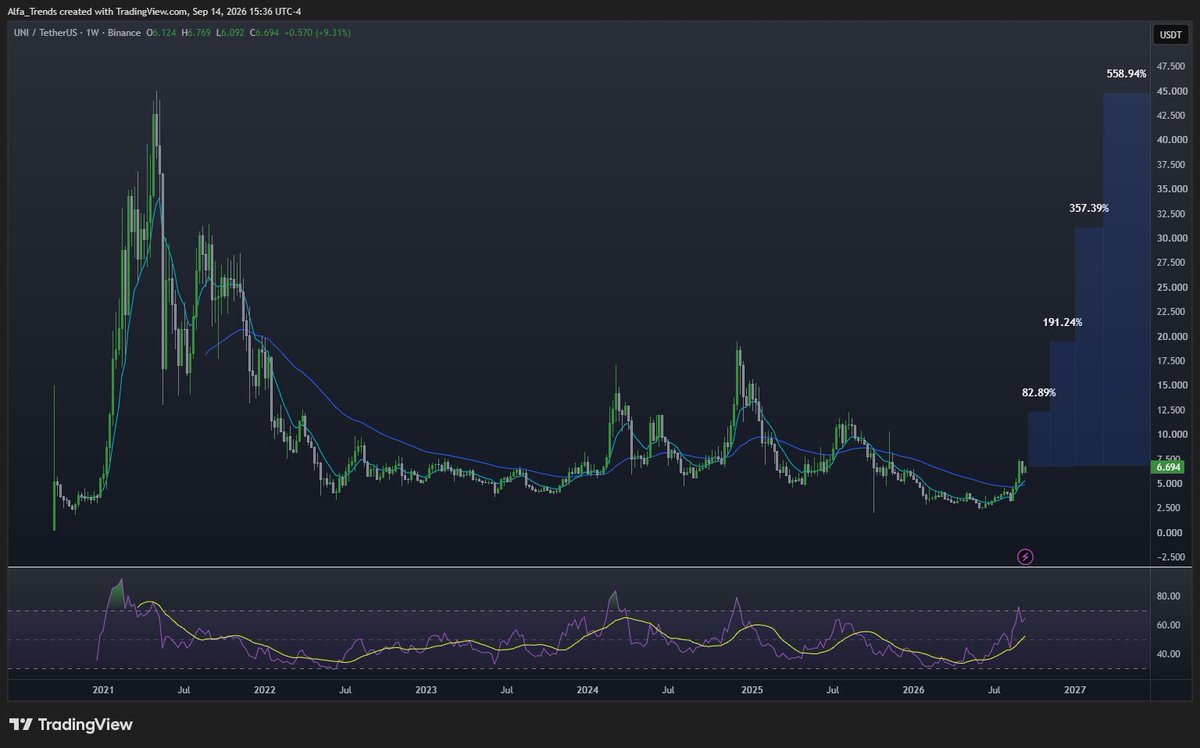Click the 47.500 price axis label
The image size is (1200, 748).
[1170, 67]
